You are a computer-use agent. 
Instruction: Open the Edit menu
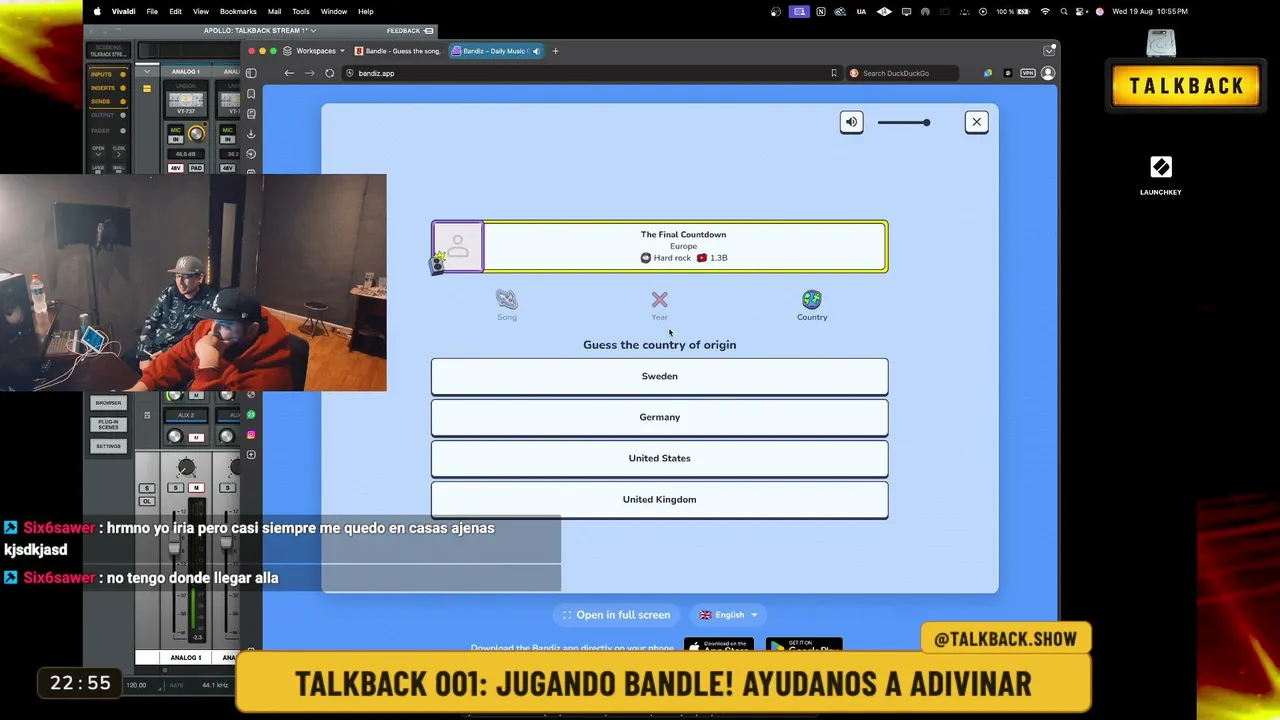click(175, 11)
